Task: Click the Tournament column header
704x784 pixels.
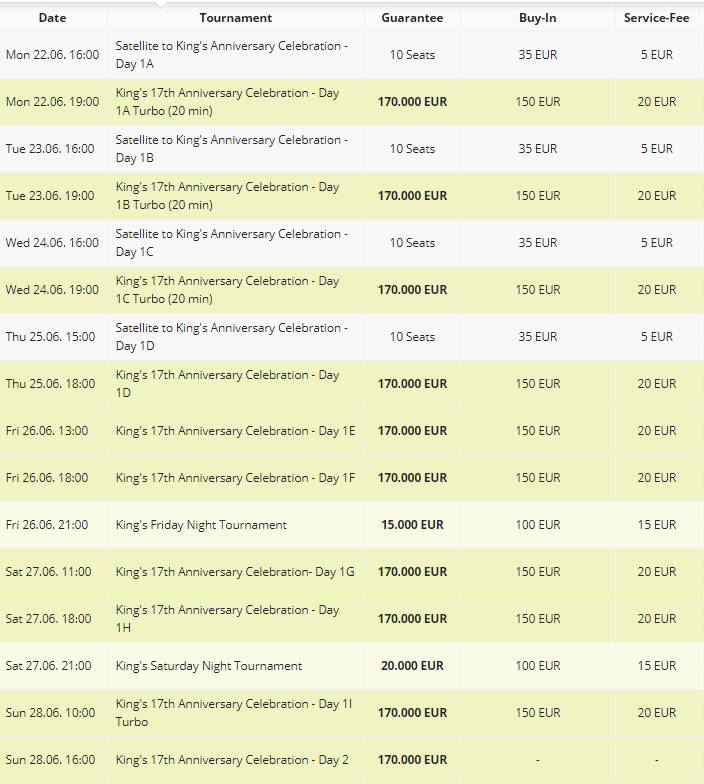Action: point(236,18)
